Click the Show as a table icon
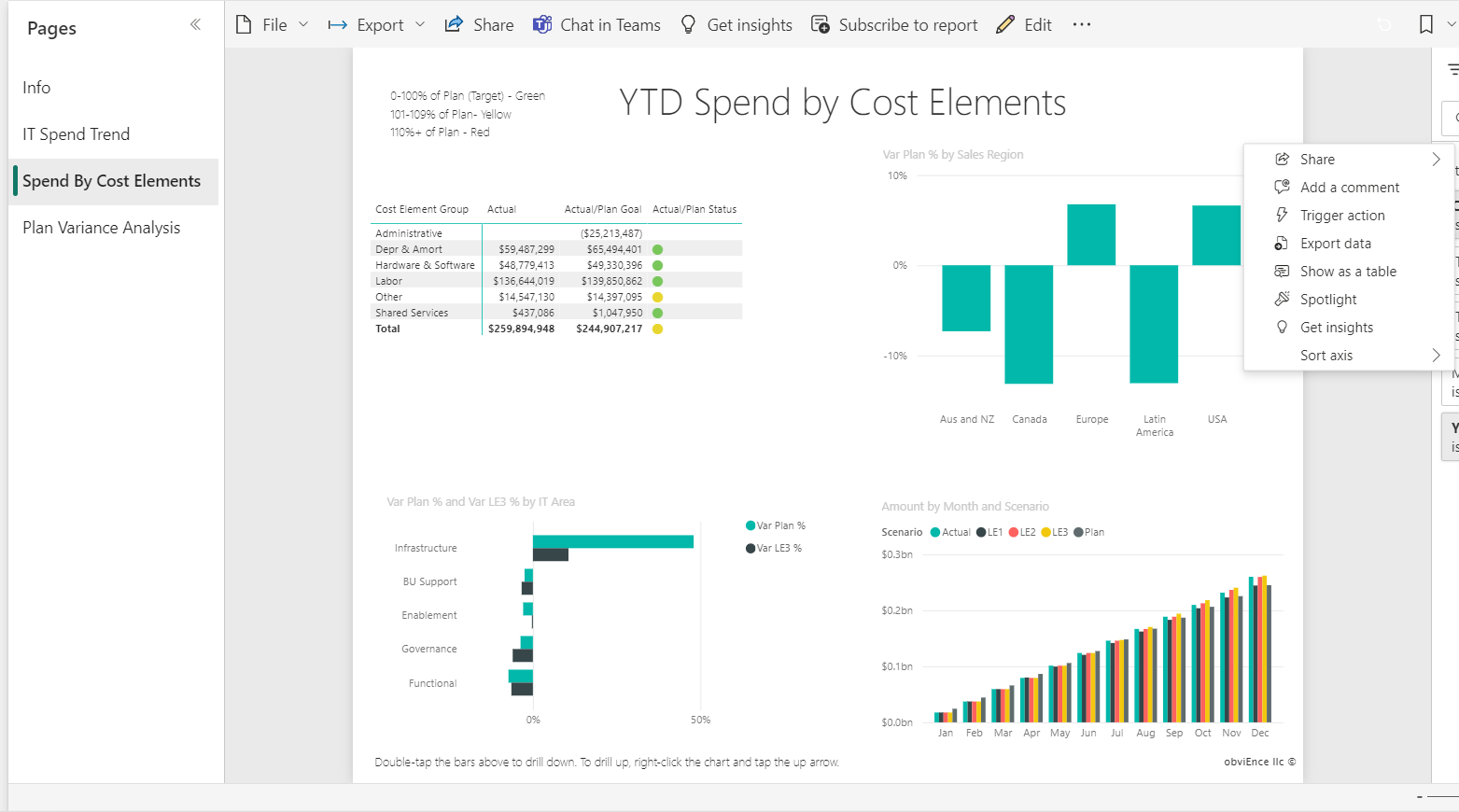1459x812 pixels. (1283, 272)
